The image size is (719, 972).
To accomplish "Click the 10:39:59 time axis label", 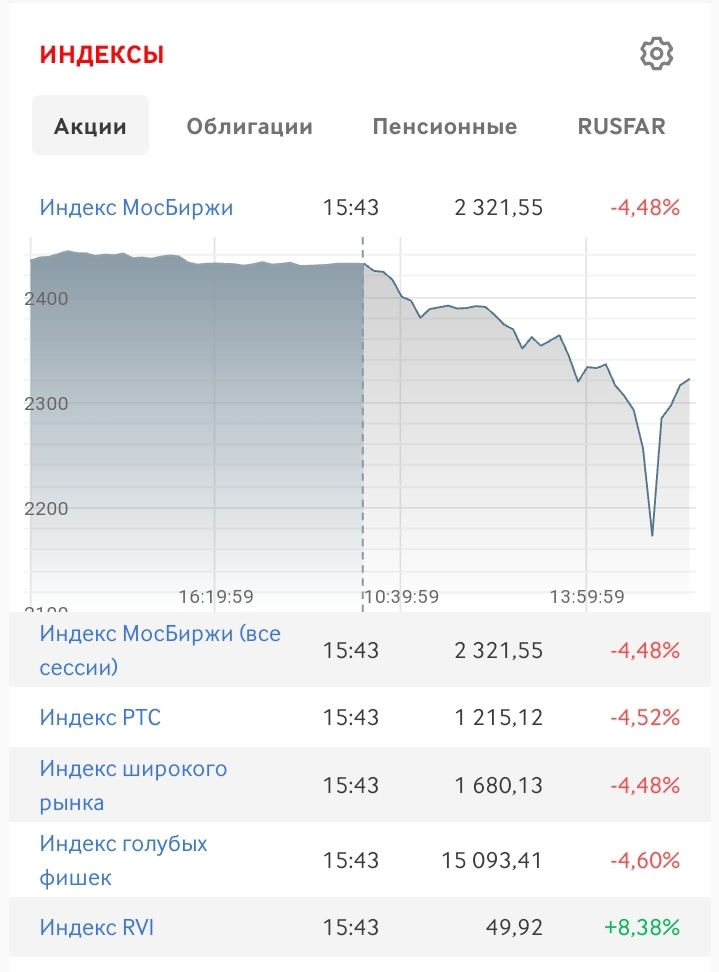I will (x=402, y=597).
